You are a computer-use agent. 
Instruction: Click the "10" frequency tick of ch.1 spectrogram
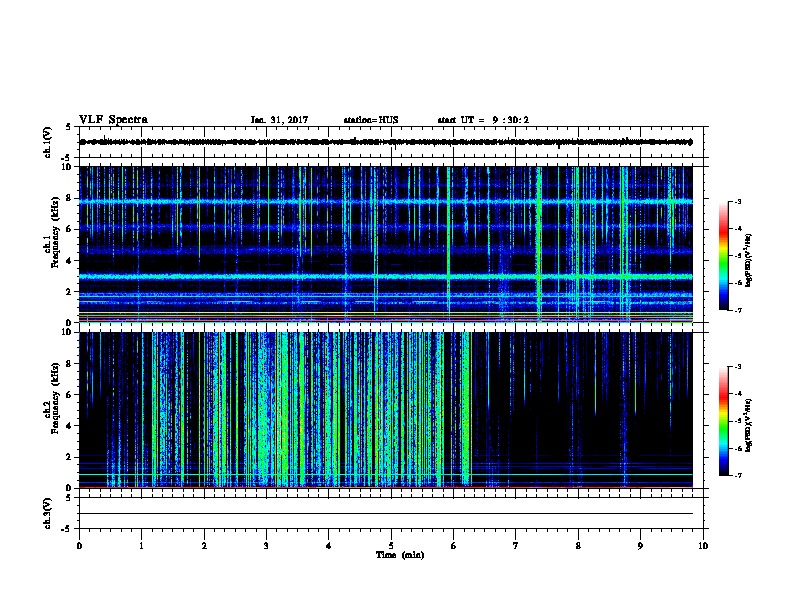(67, 167)
